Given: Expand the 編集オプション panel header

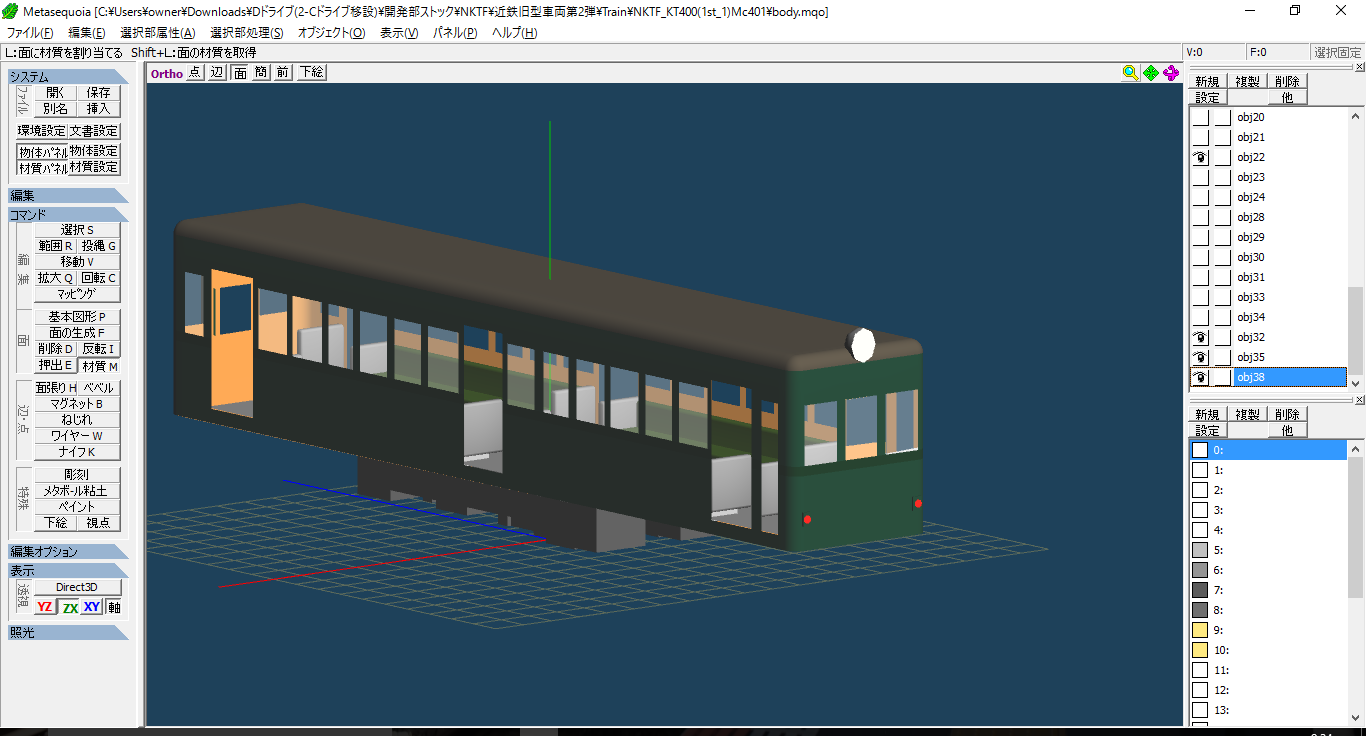Looking at the screenshot, I should [69, 552].
